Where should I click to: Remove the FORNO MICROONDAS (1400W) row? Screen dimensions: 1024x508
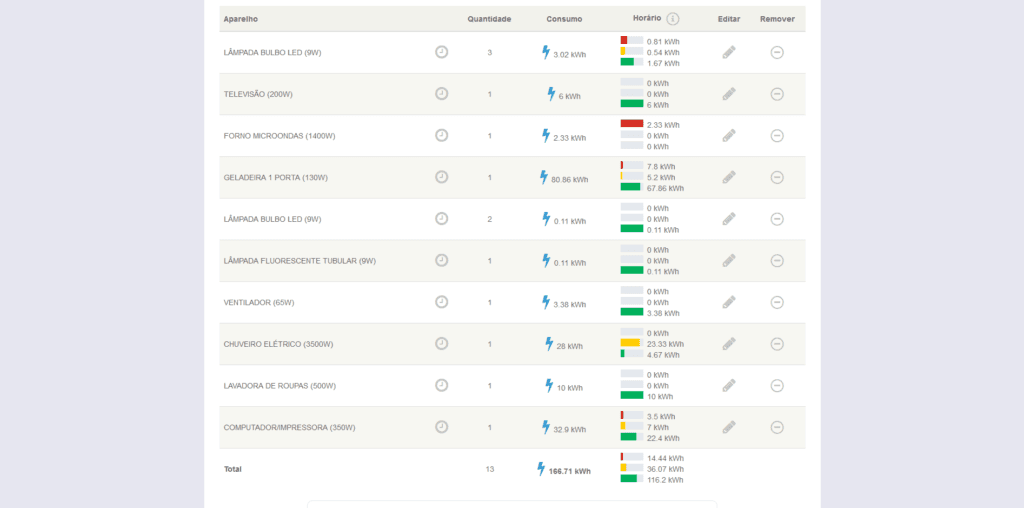pyautogui.click(x=777, y=136)
